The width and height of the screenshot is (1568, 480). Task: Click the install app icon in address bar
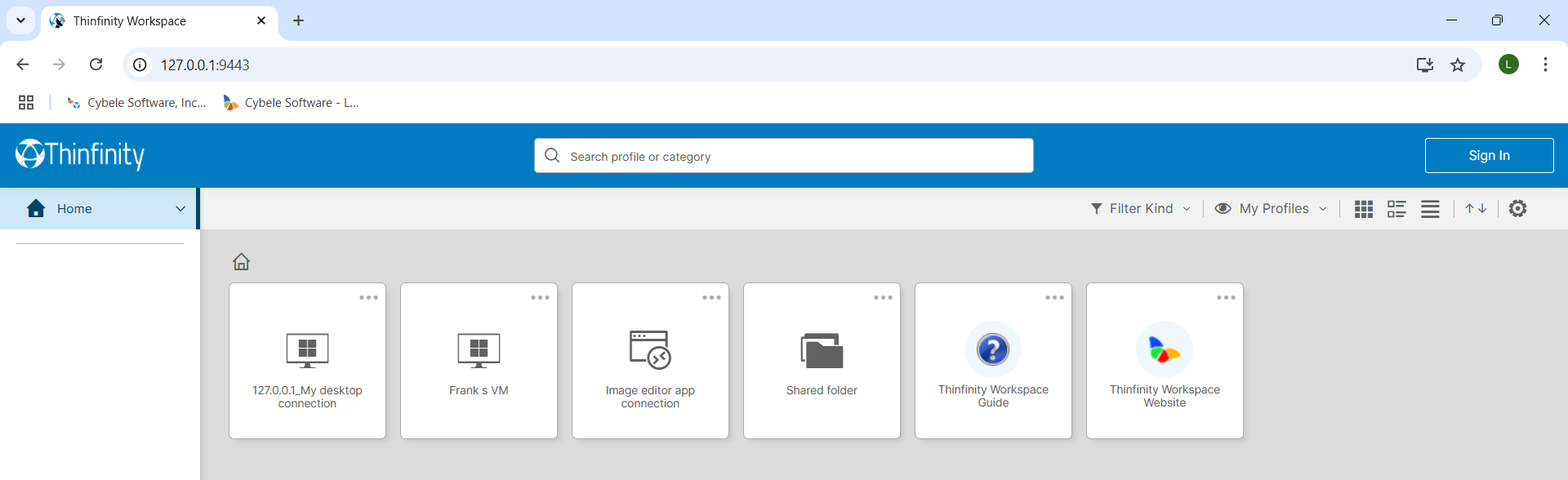pos(1425,64)
